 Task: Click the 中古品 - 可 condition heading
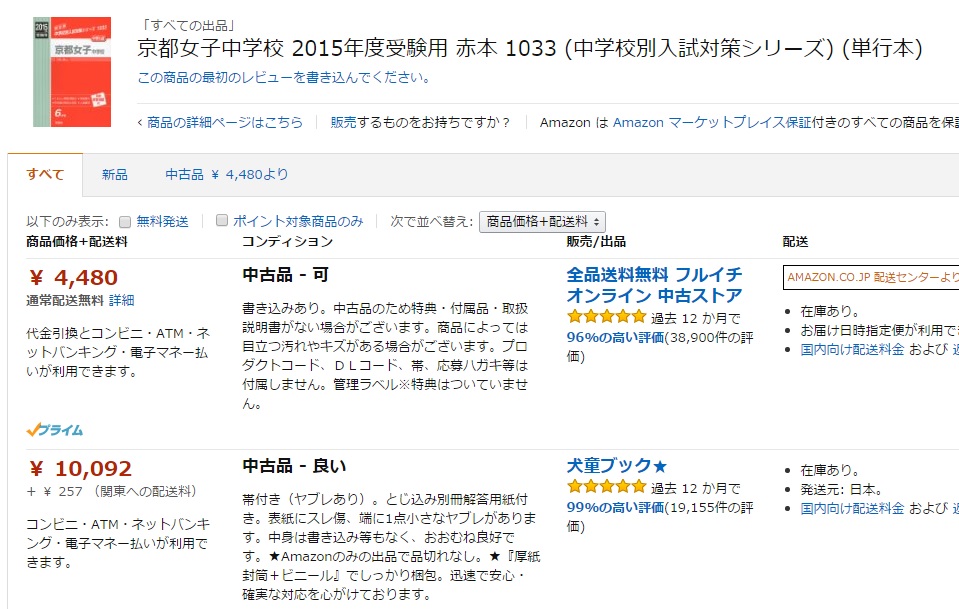(286, 275)
